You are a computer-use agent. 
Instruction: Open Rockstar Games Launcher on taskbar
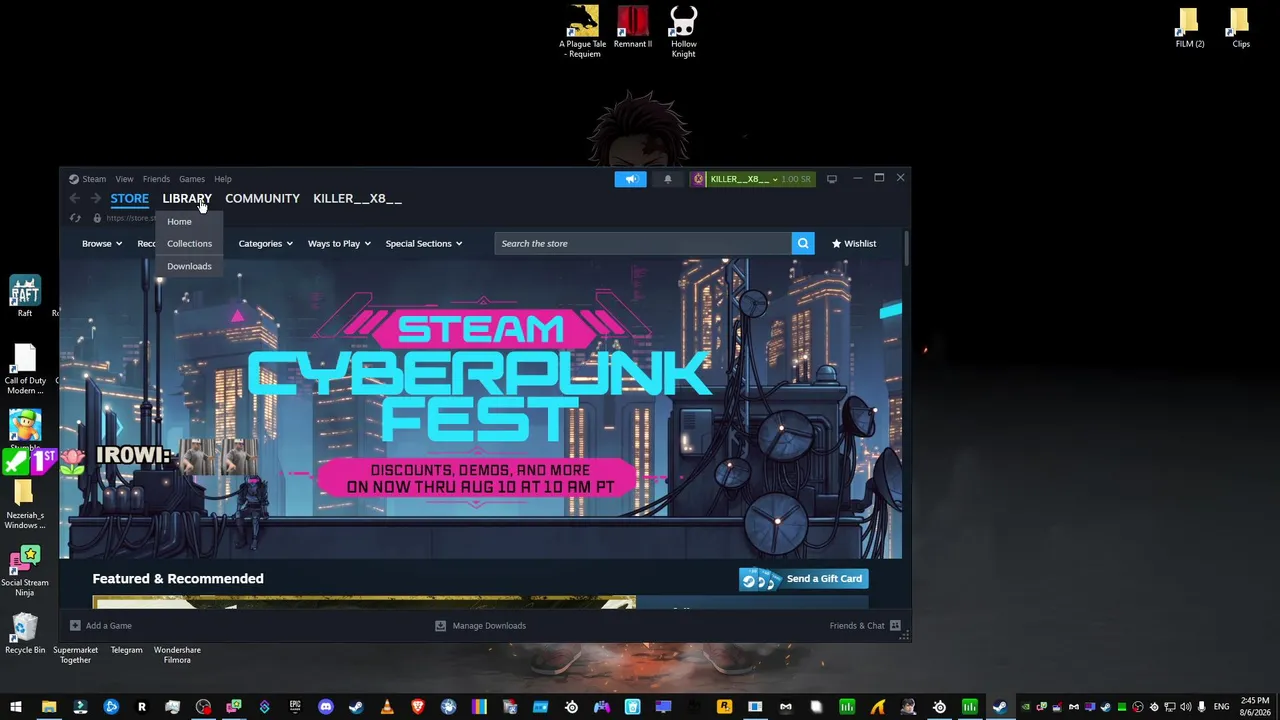pyautogui.click(x=724, y=707)
